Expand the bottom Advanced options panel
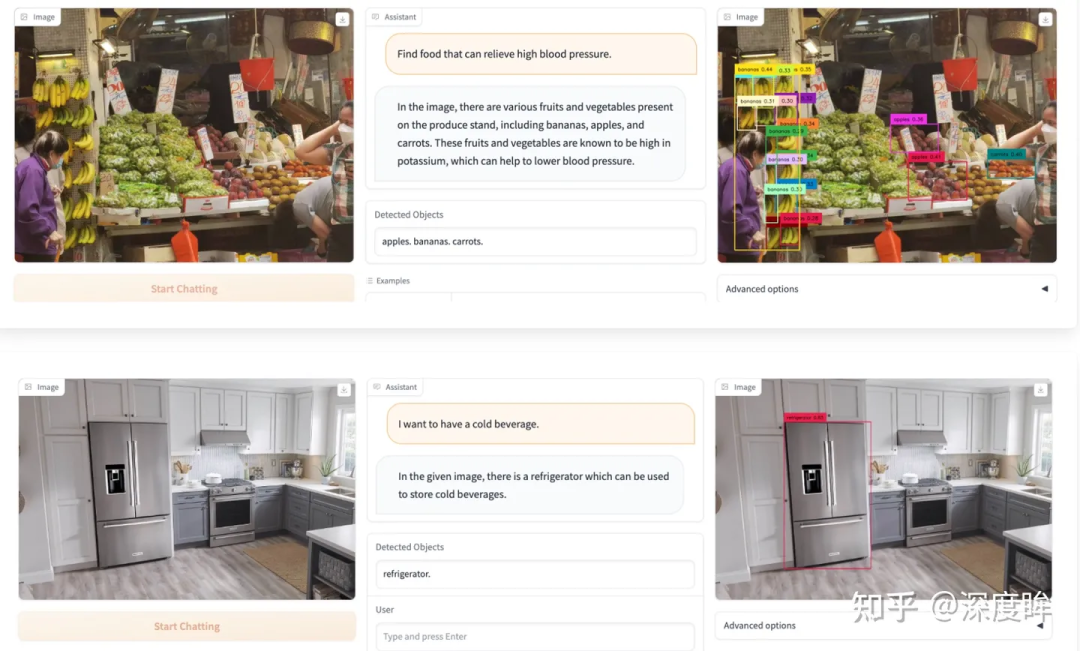 pyautogui.click(x=883, y=626)
